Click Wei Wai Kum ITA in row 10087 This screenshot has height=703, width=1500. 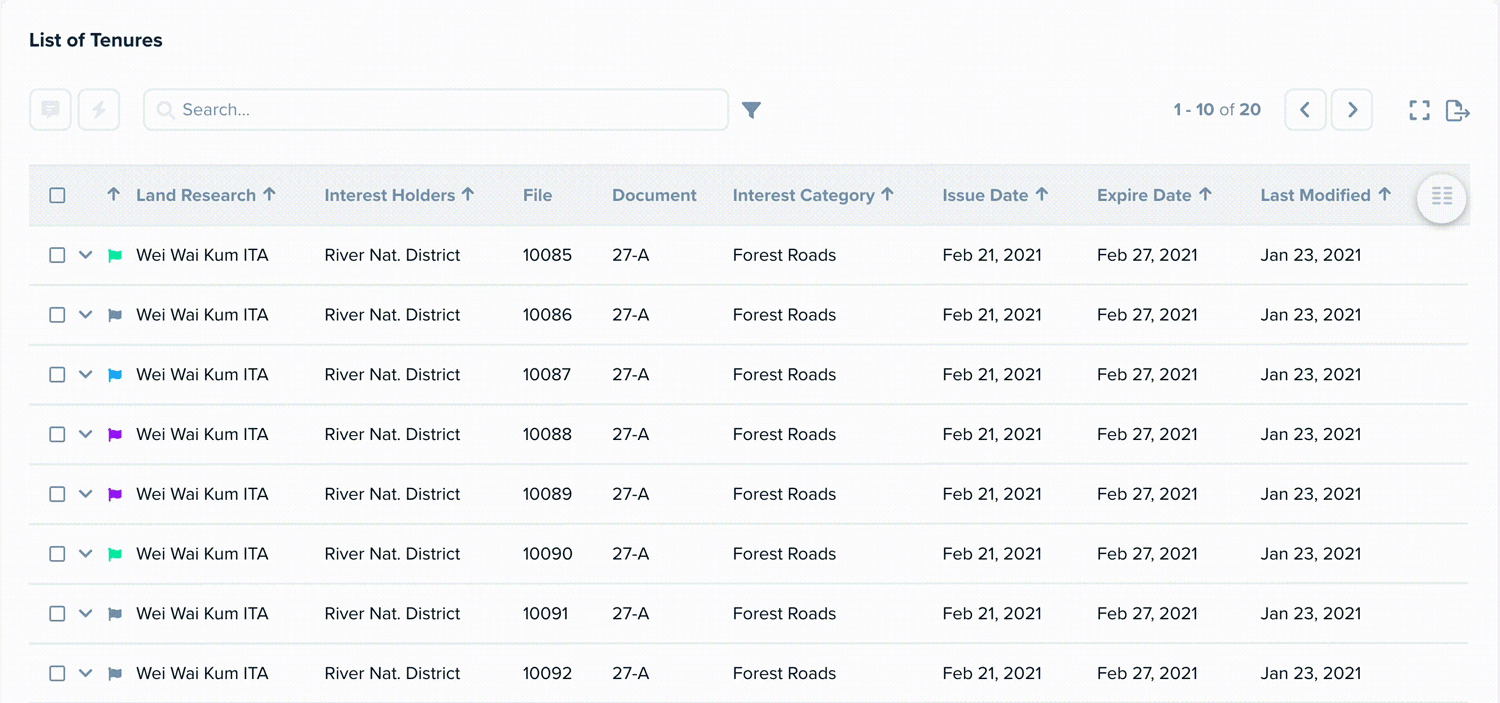(202, 375)
